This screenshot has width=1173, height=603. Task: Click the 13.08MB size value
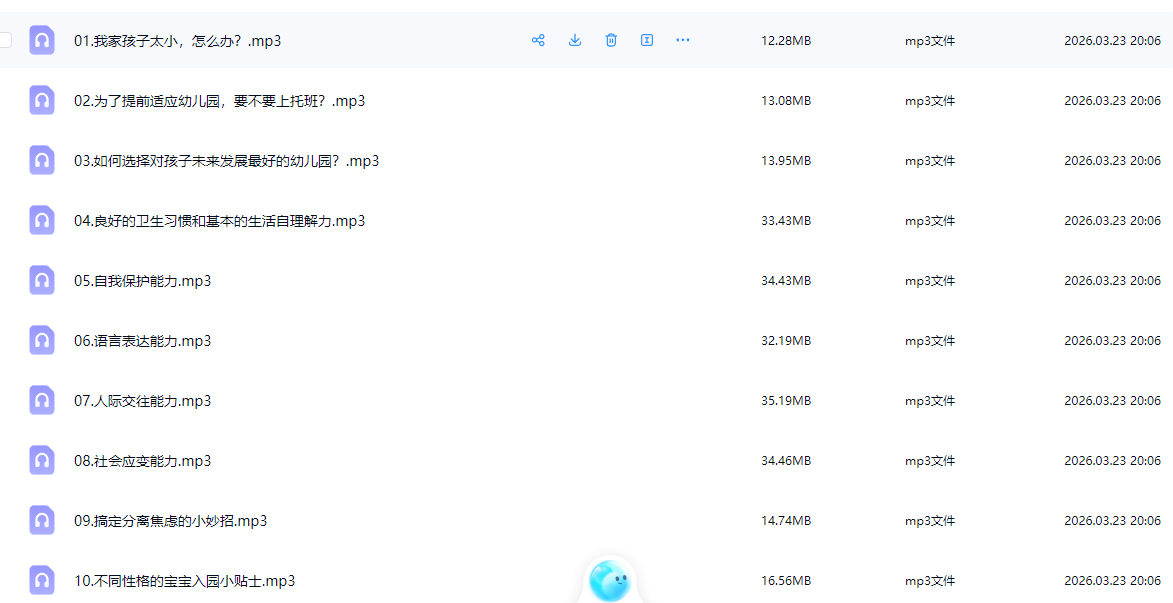(785, 101)
